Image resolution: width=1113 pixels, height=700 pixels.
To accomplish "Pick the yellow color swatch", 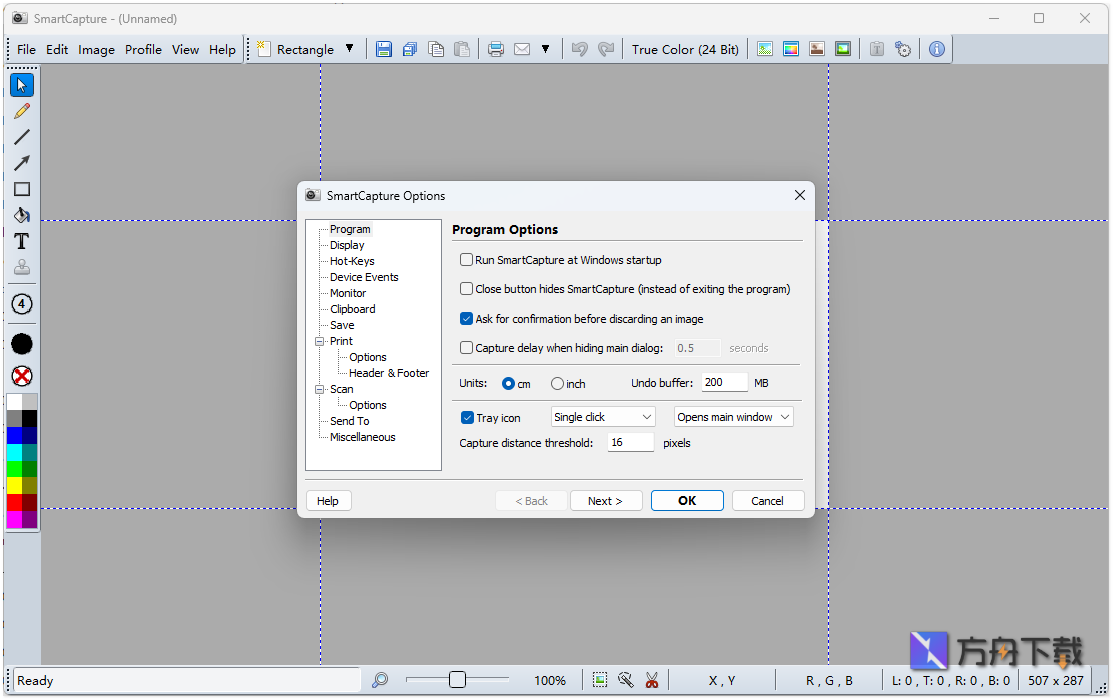I will [x=14, y=485].
